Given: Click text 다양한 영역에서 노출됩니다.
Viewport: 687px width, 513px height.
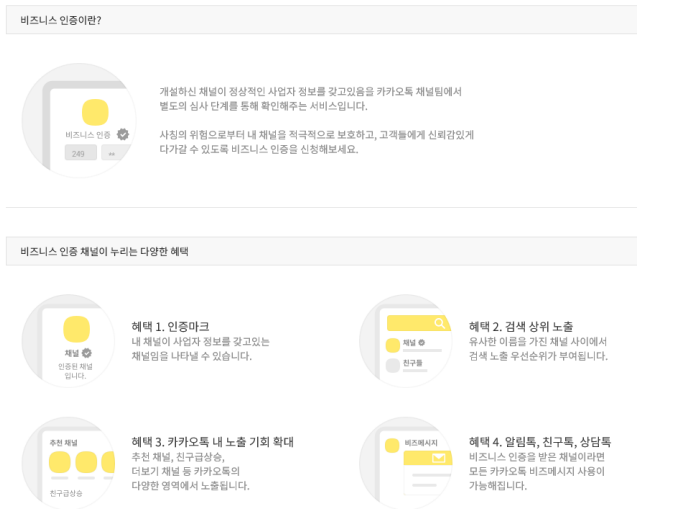Looking at the screenshot, I should coord(190,485).
